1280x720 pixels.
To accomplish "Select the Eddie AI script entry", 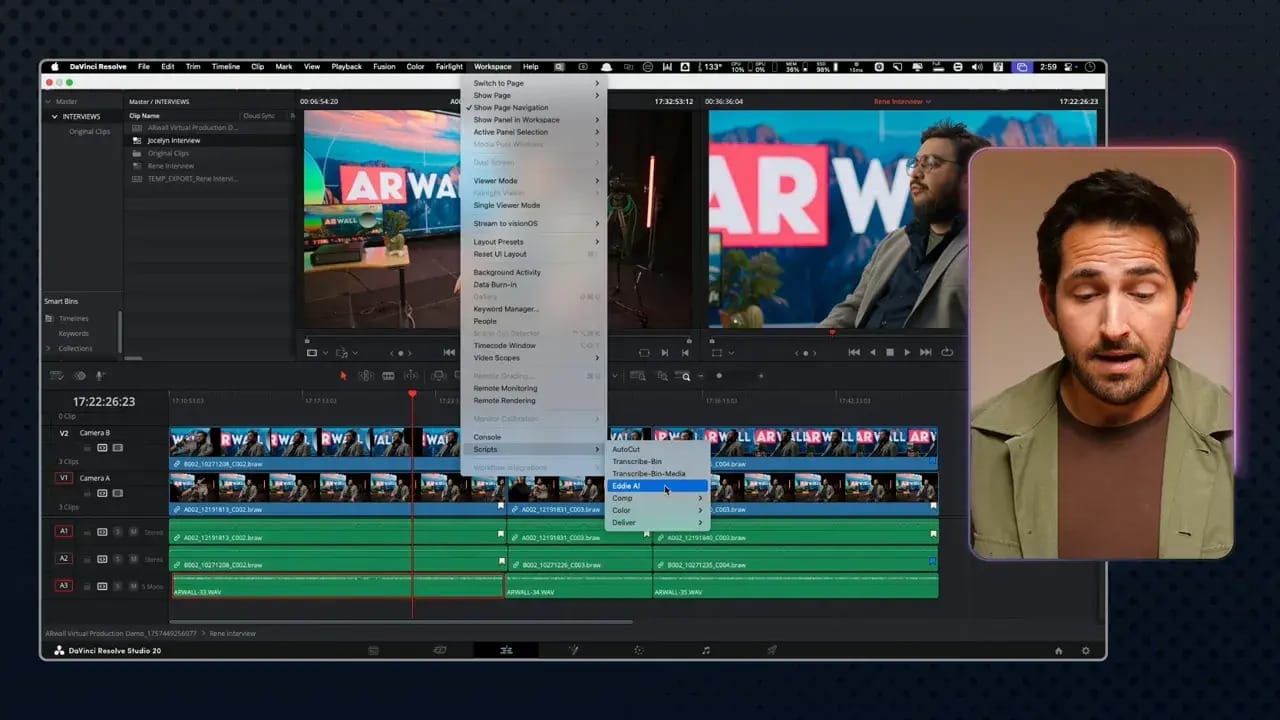I will 627,486.
